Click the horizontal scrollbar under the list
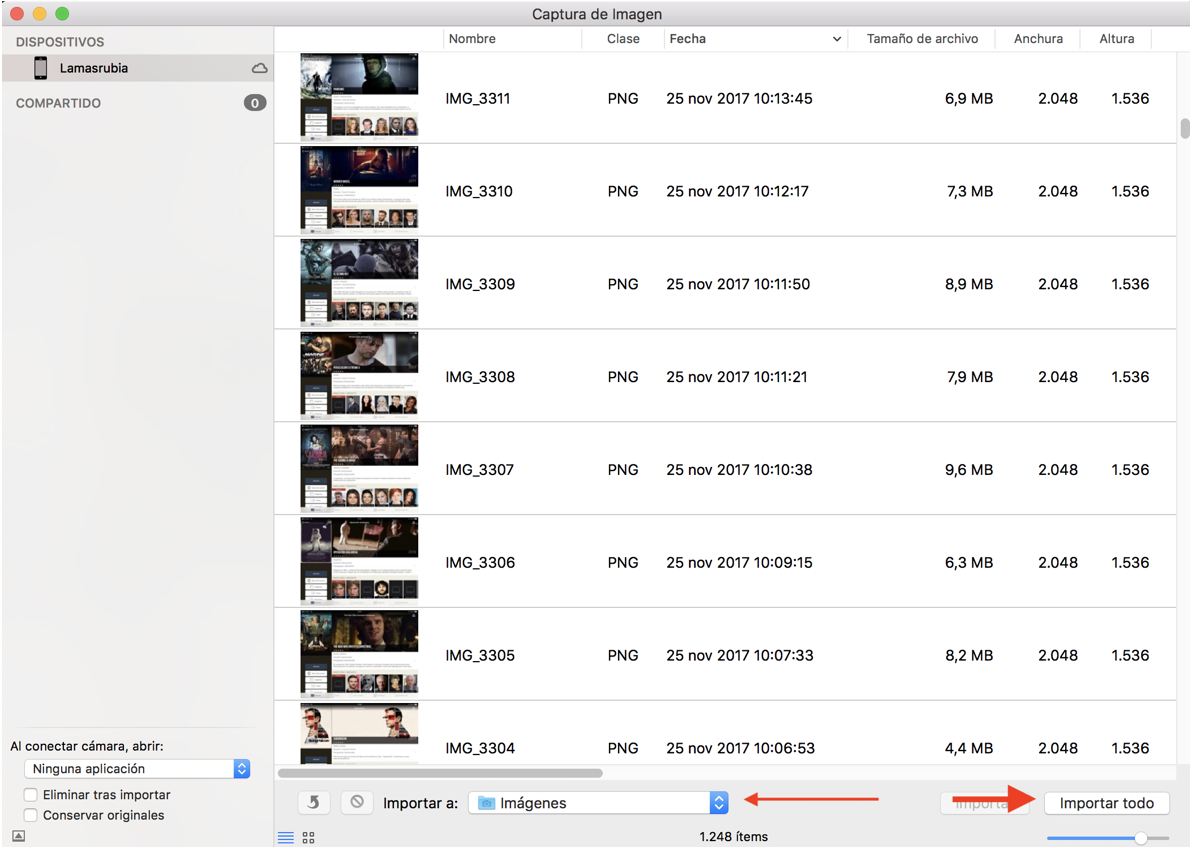This screenshot has width=1204, height=848. (440, 773)
